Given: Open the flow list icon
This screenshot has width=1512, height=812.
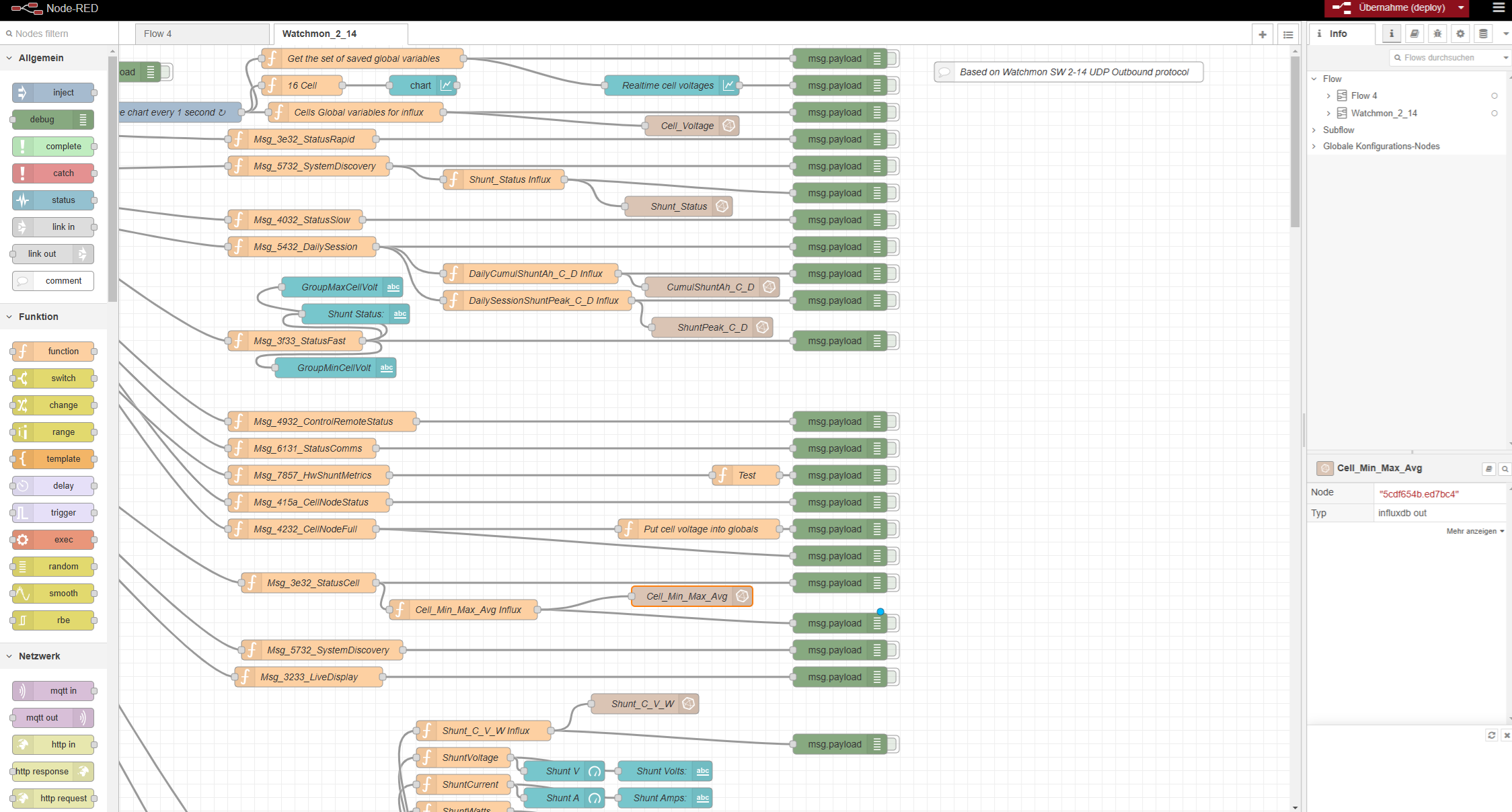Looking at the screenshot, I should tap(1288, 34).
